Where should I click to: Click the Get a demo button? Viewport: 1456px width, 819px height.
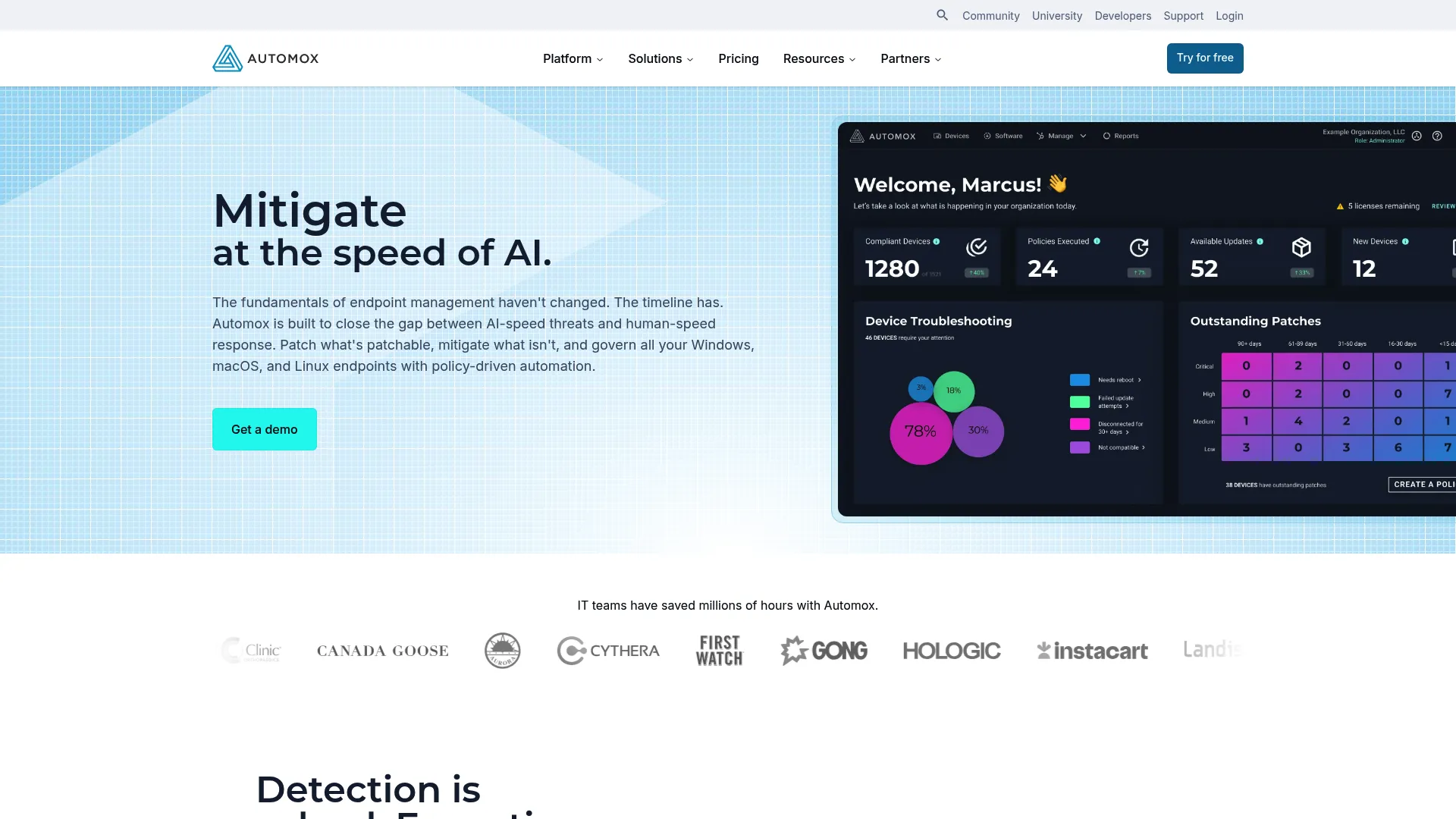264,429
